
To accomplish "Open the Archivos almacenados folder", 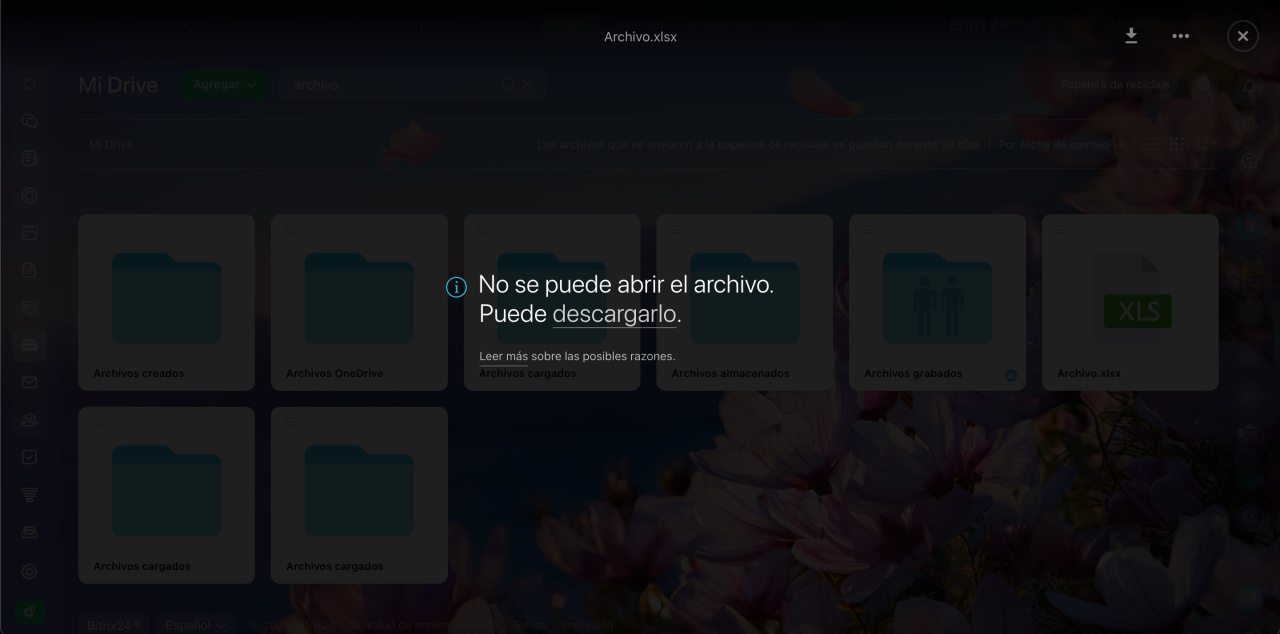I will pos(744,302).
